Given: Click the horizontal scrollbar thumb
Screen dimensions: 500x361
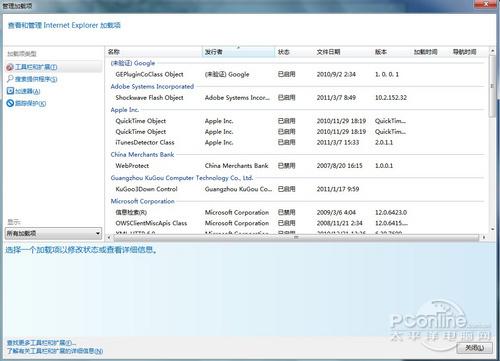Looking at the screenshot, I should pyautogui.click(x=296, y=237).
